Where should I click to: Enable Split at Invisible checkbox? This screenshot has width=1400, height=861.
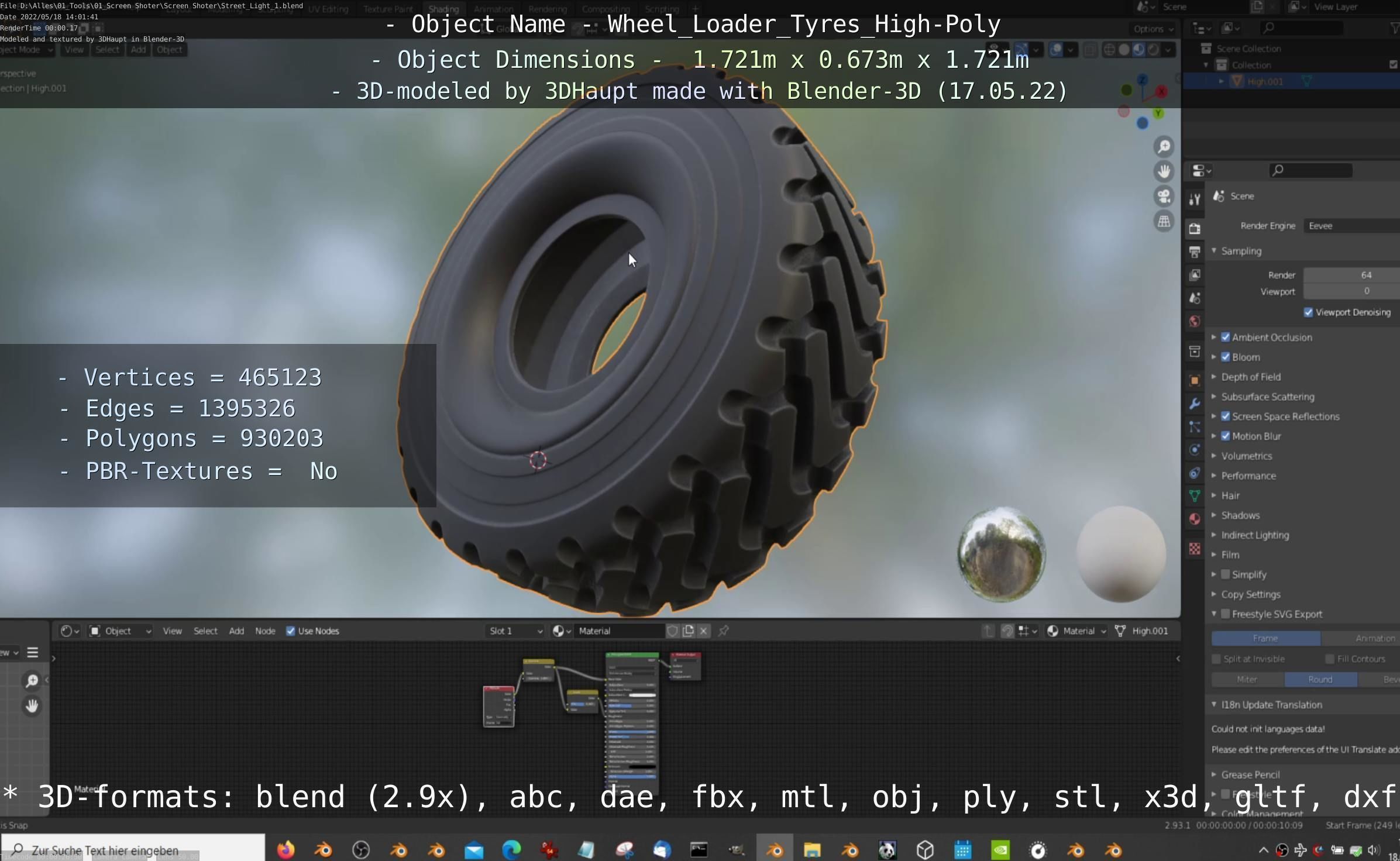coord(1216,659)
